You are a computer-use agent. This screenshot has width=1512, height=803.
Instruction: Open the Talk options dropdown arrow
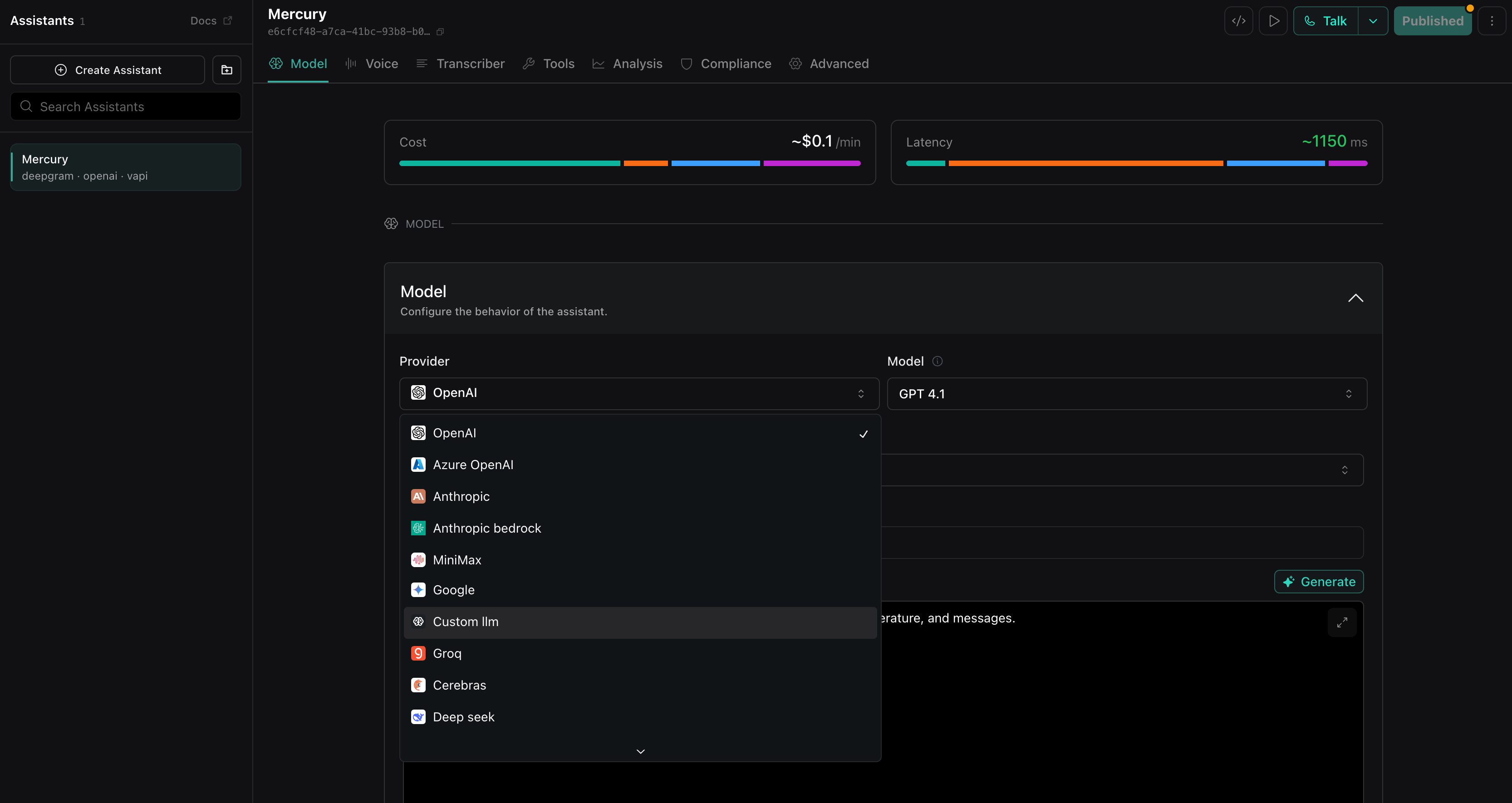pyautogui.click(x=1373, y=21)
